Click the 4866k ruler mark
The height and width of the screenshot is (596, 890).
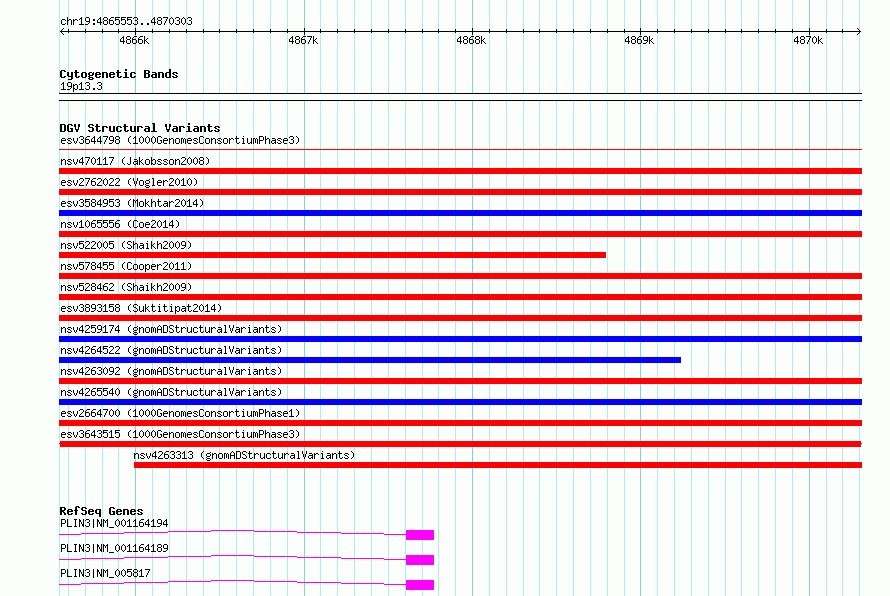134,40
